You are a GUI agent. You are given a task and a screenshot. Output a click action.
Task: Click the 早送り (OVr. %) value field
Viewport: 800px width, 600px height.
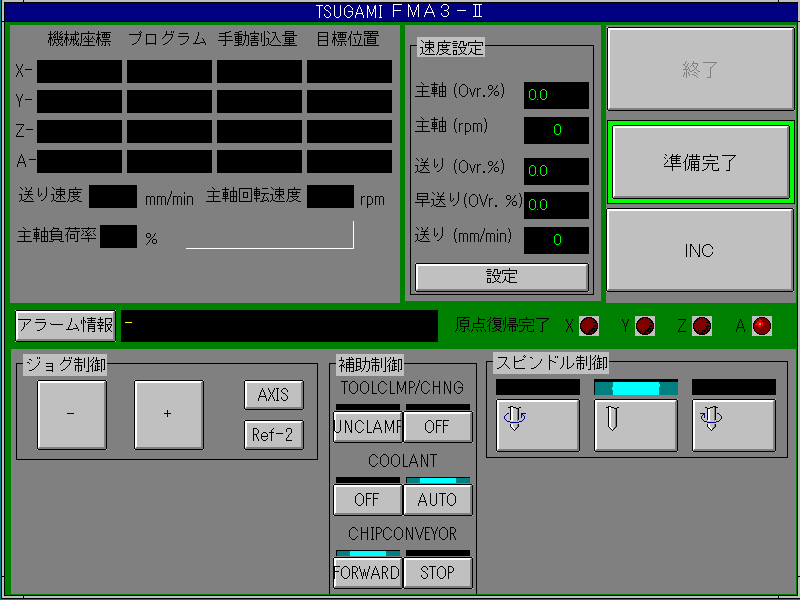click(x=556, y=205)
